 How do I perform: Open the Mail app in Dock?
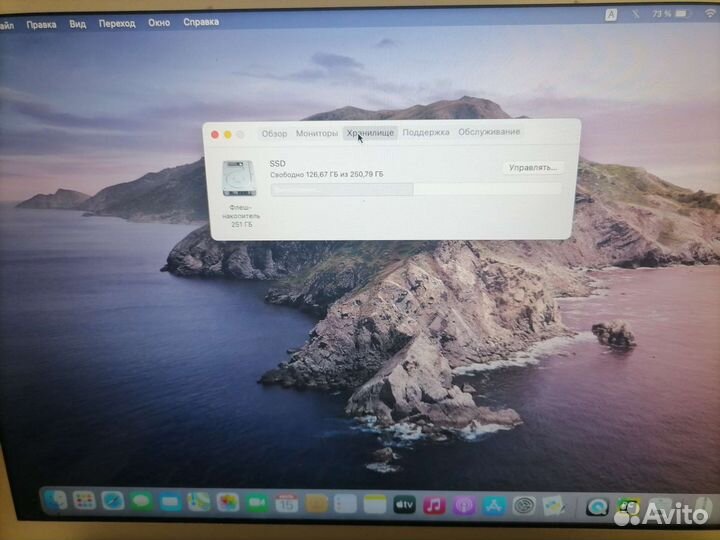tap(170, 502)
